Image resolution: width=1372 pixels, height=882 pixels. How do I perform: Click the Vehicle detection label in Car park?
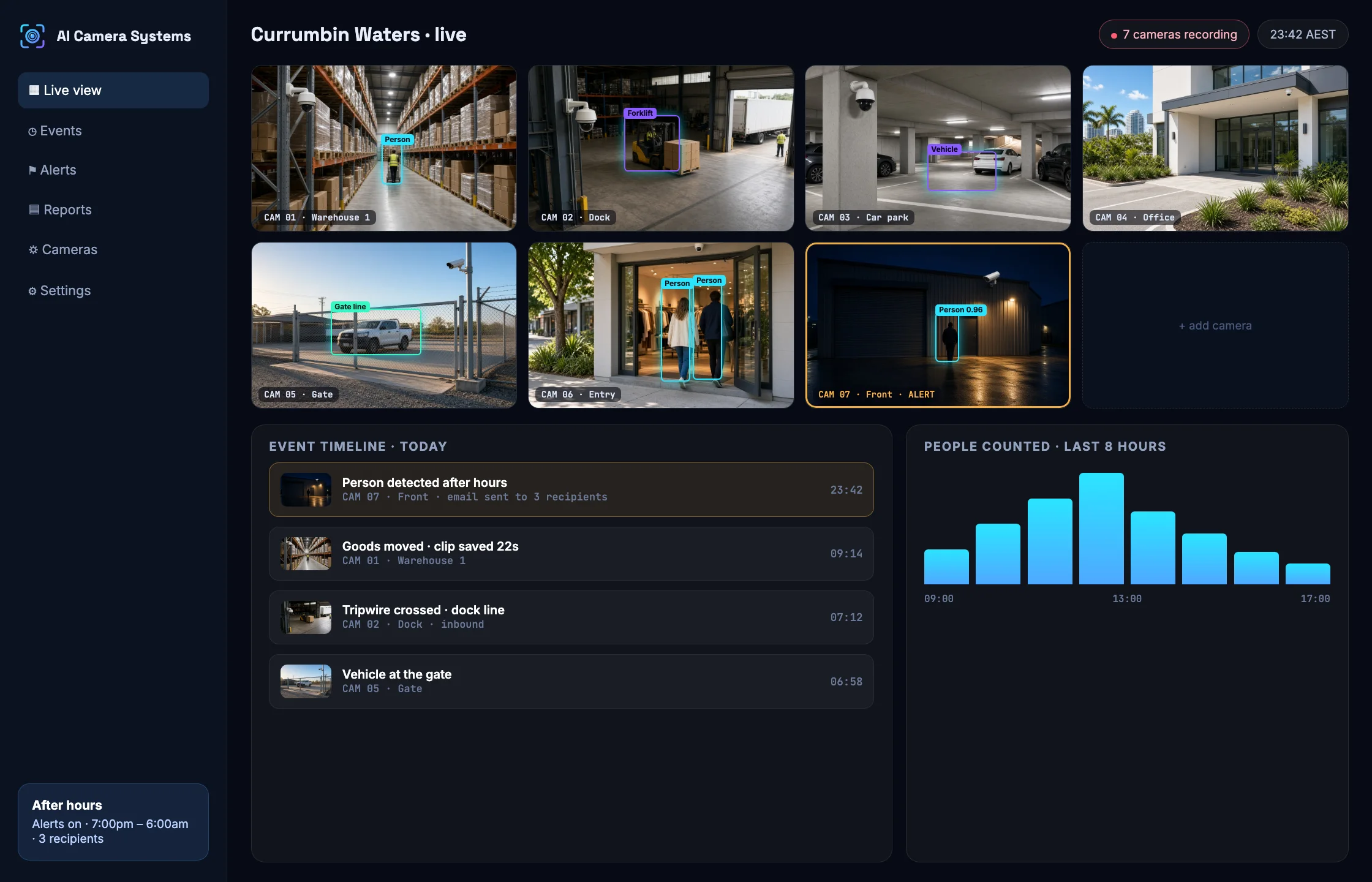click(x=944, y=149)
